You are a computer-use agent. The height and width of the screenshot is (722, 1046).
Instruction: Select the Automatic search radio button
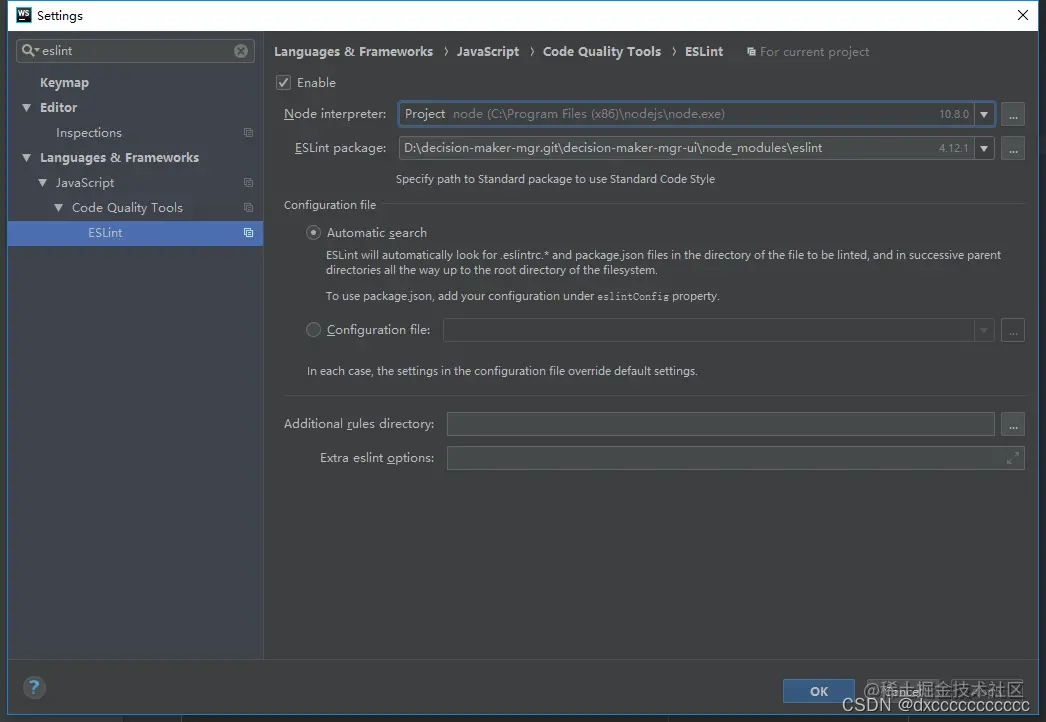pyautogui.click(x=313, y=232)
